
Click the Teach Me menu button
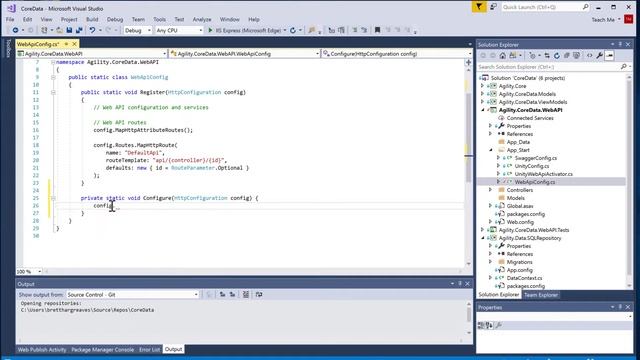(606, 19)
